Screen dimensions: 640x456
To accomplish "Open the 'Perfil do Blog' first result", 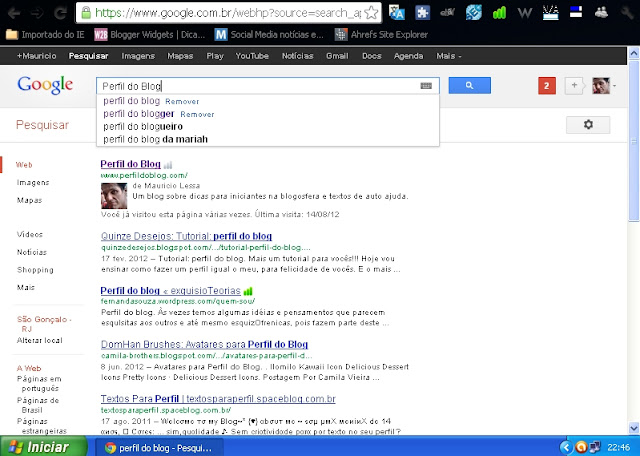I will pyautogui.click(x=131, y=164).
